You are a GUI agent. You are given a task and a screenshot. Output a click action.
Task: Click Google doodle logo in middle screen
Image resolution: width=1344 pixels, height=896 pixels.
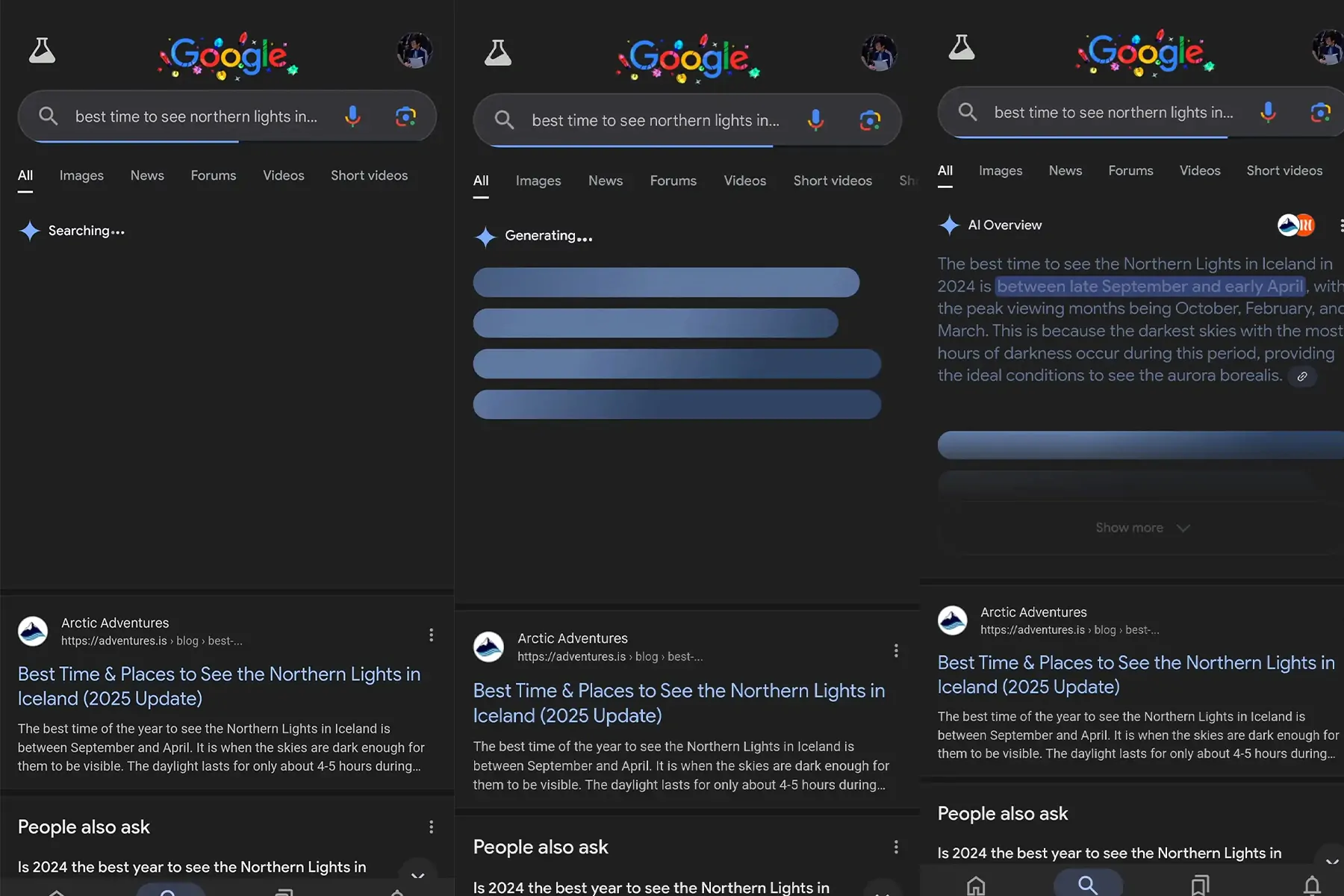(688, 58)
